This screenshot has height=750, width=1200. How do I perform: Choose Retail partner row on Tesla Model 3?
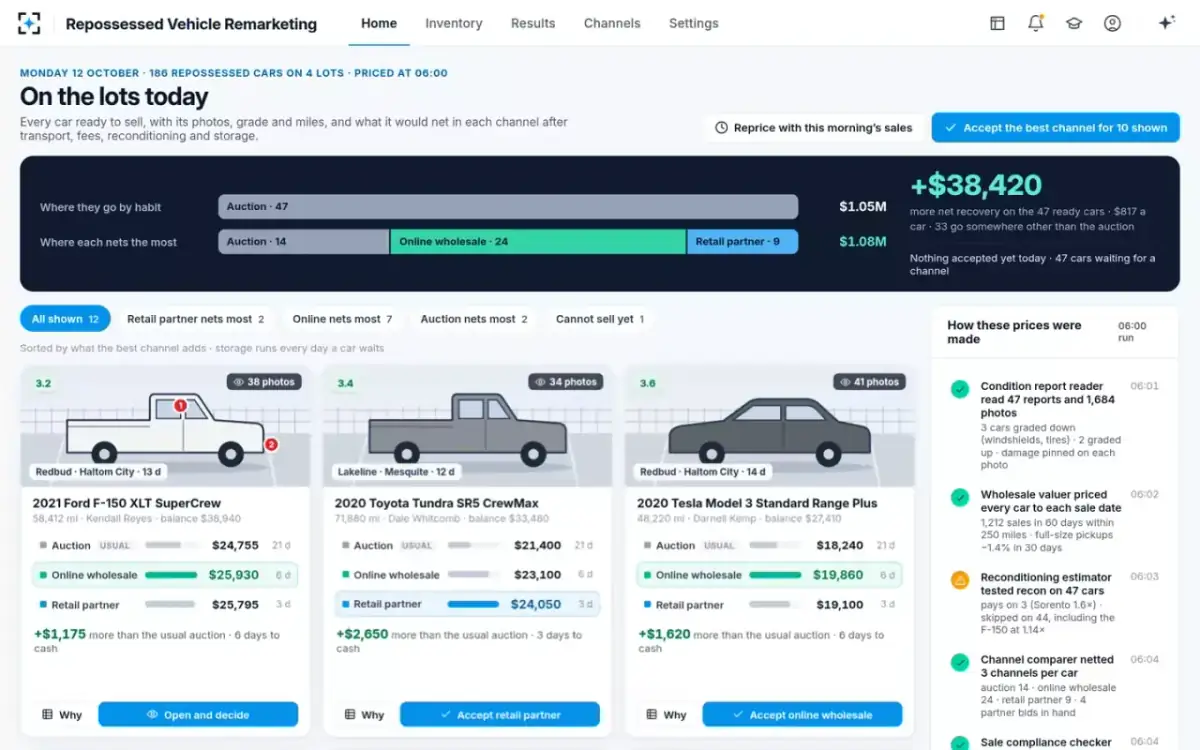[x=769, y=605]
